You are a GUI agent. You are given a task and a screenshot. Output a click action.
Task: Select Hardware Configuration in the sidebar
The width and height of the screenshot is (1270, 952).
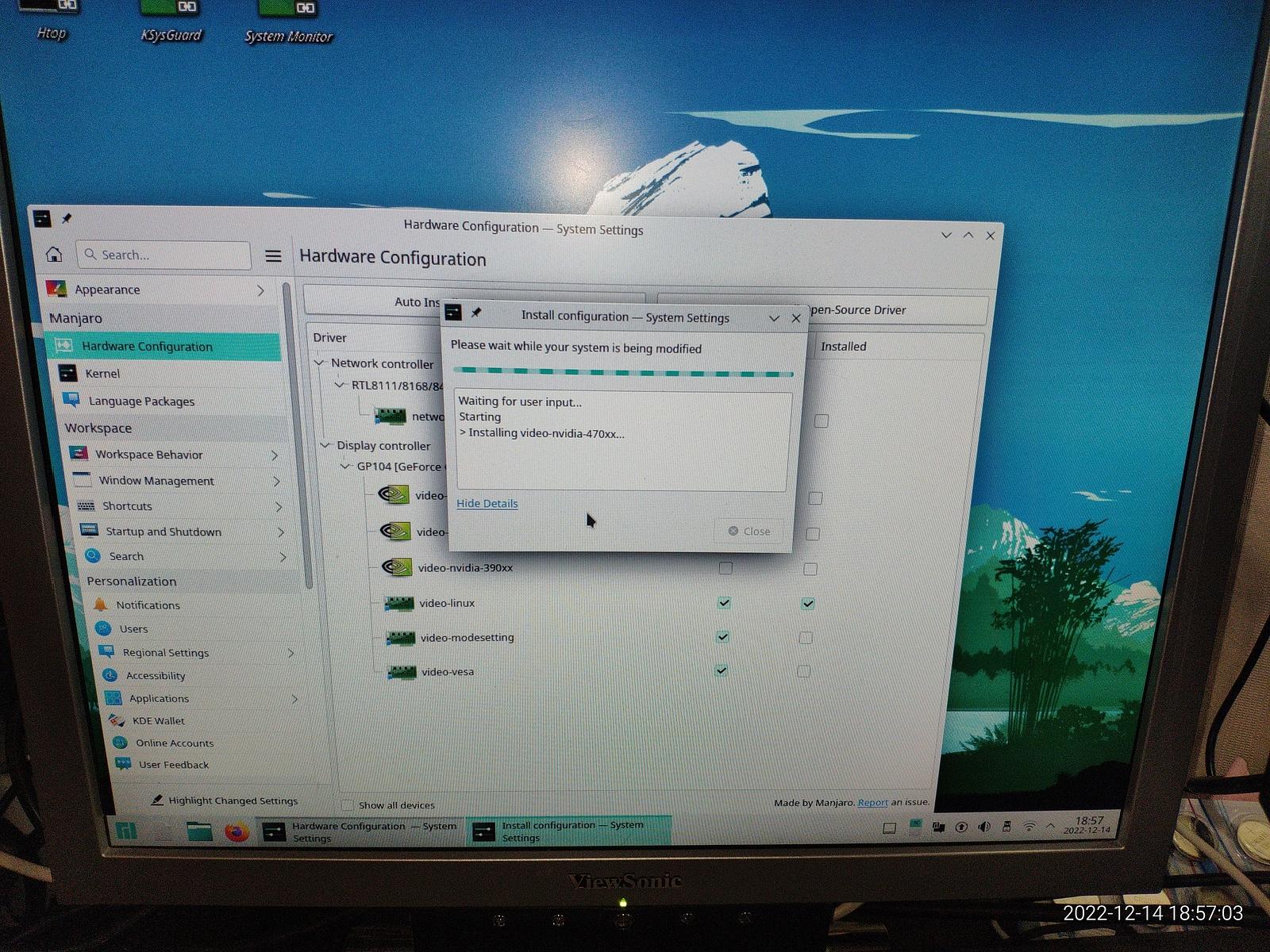click(x=163, y=346)
